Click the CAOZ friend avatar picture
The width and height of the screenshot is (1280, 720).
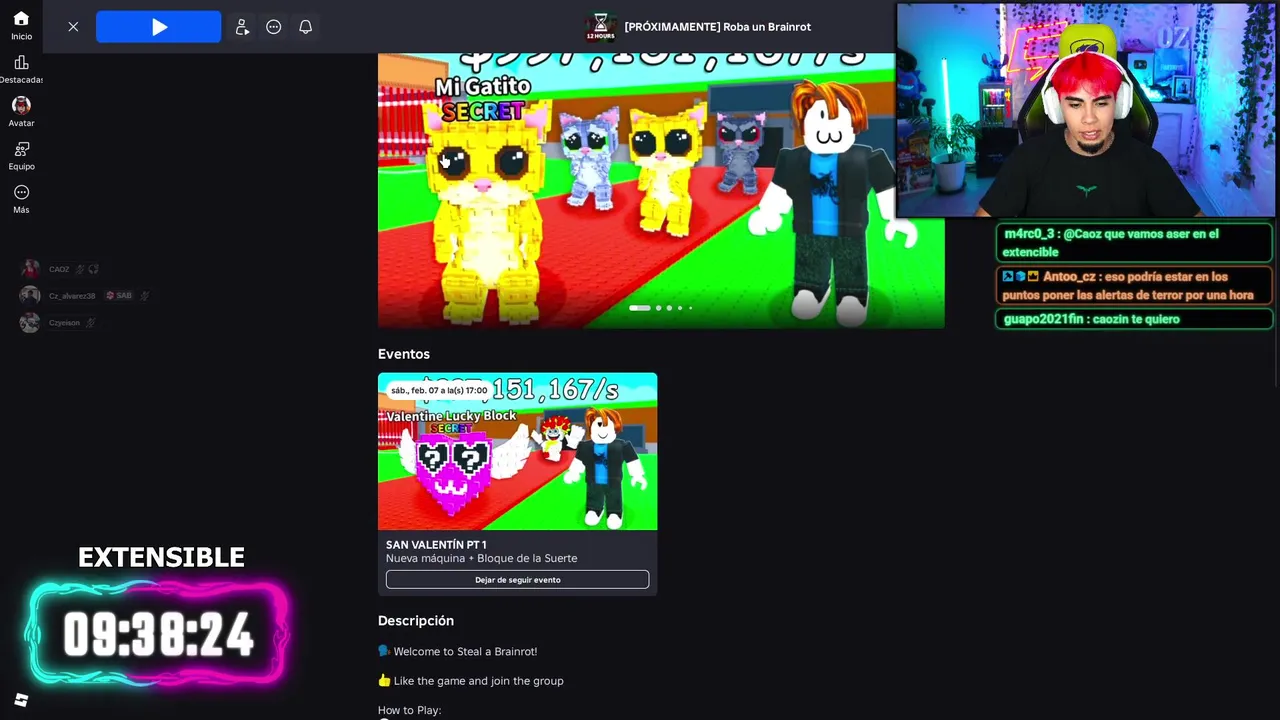pos(30,269)
